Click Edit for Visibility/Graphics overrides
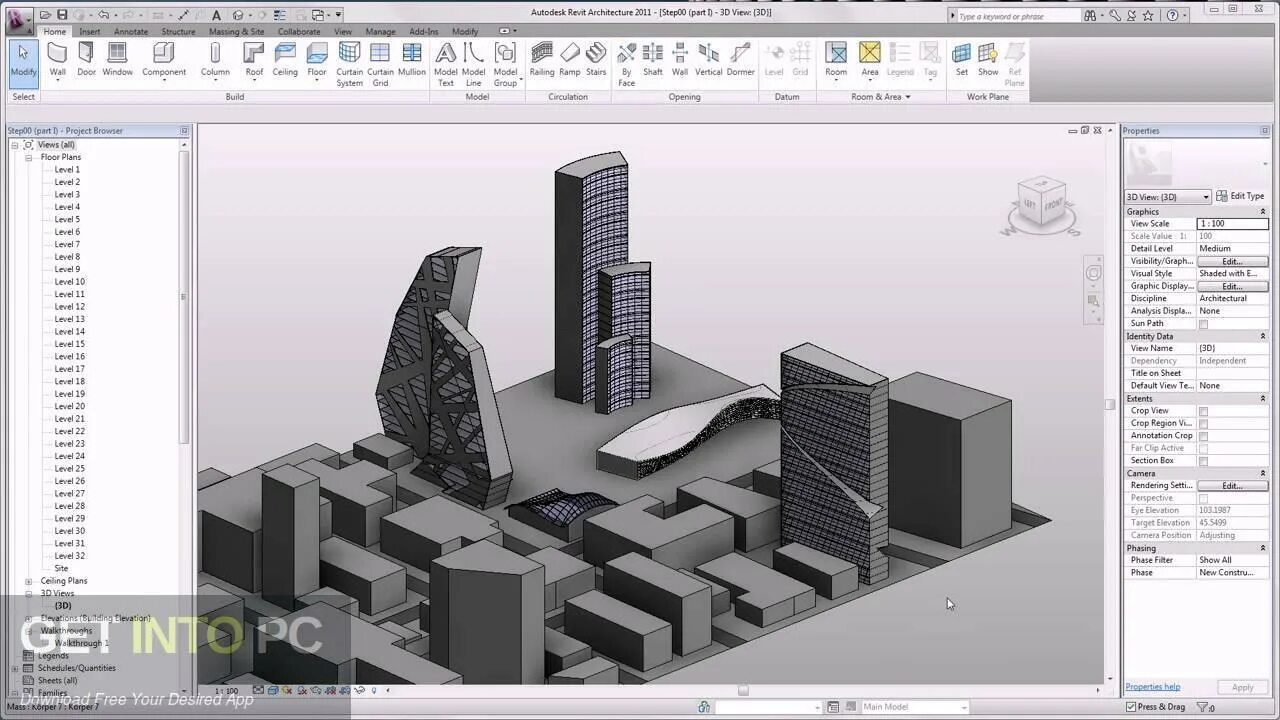Image resolution: width=1280 pixels, height=720 pixels. pyautogui.click(x=1232, y=261)
